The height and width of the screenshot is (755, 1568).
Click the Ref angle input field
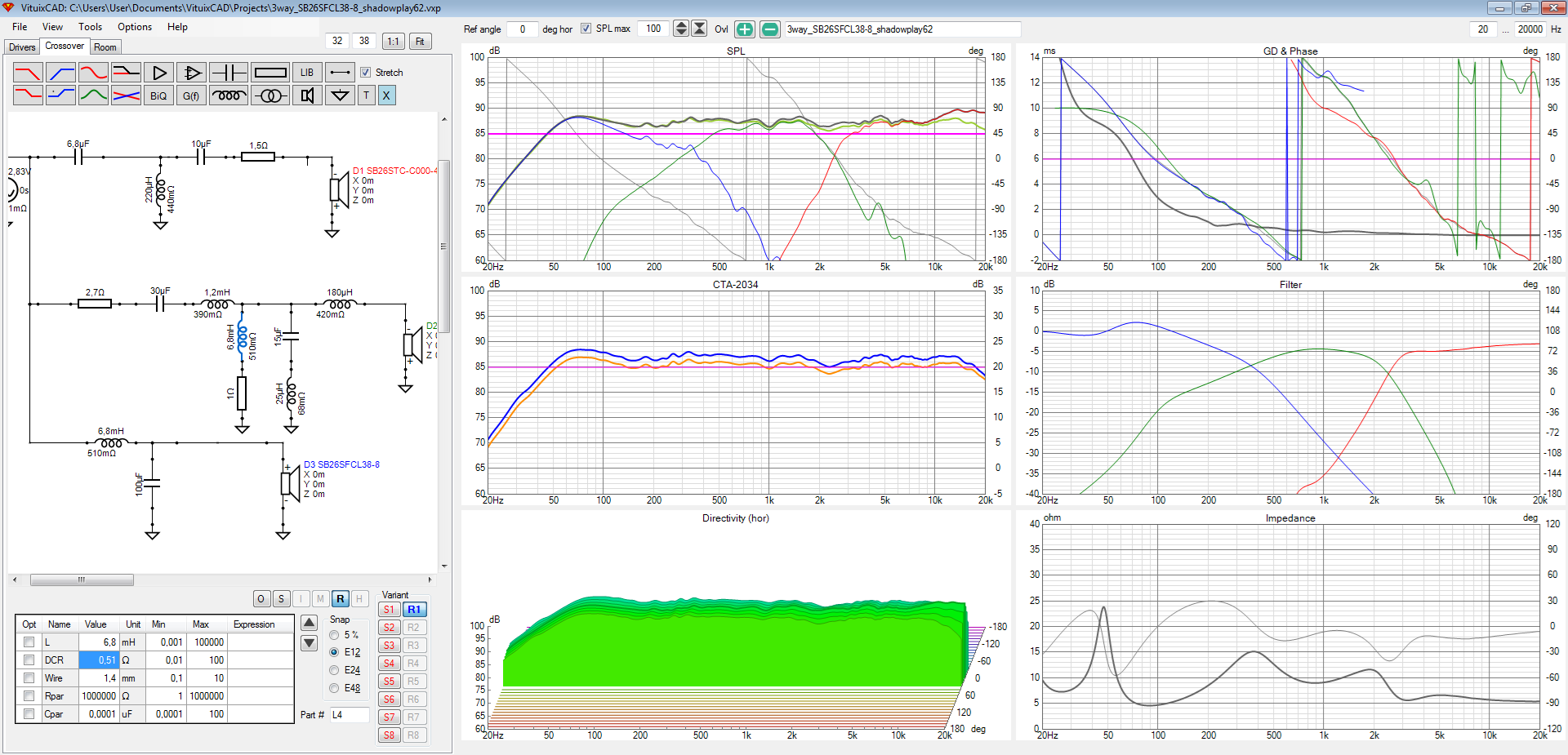pyautogui.click(x=523, y=29)
